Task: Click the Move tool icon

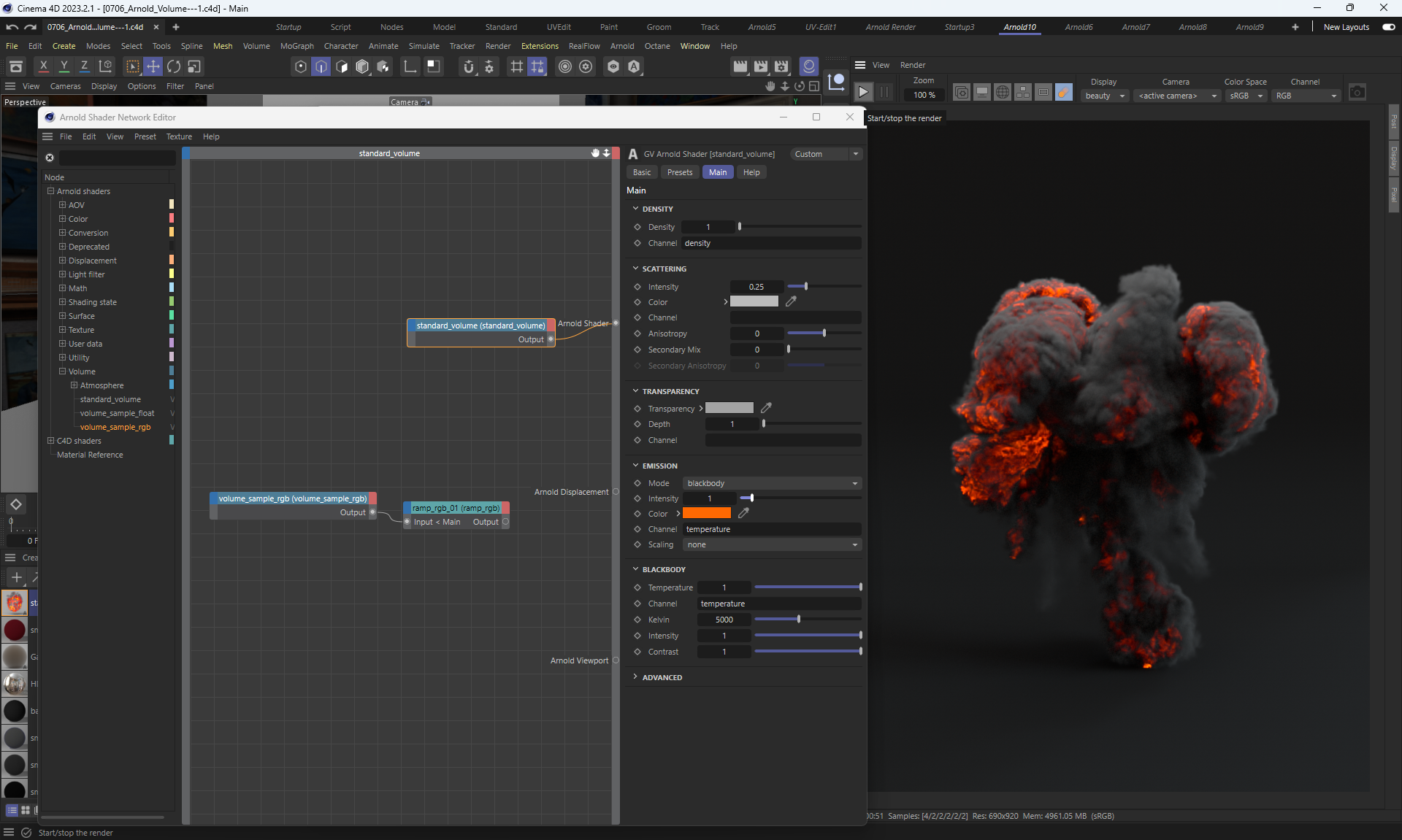Action: point(153,66)
